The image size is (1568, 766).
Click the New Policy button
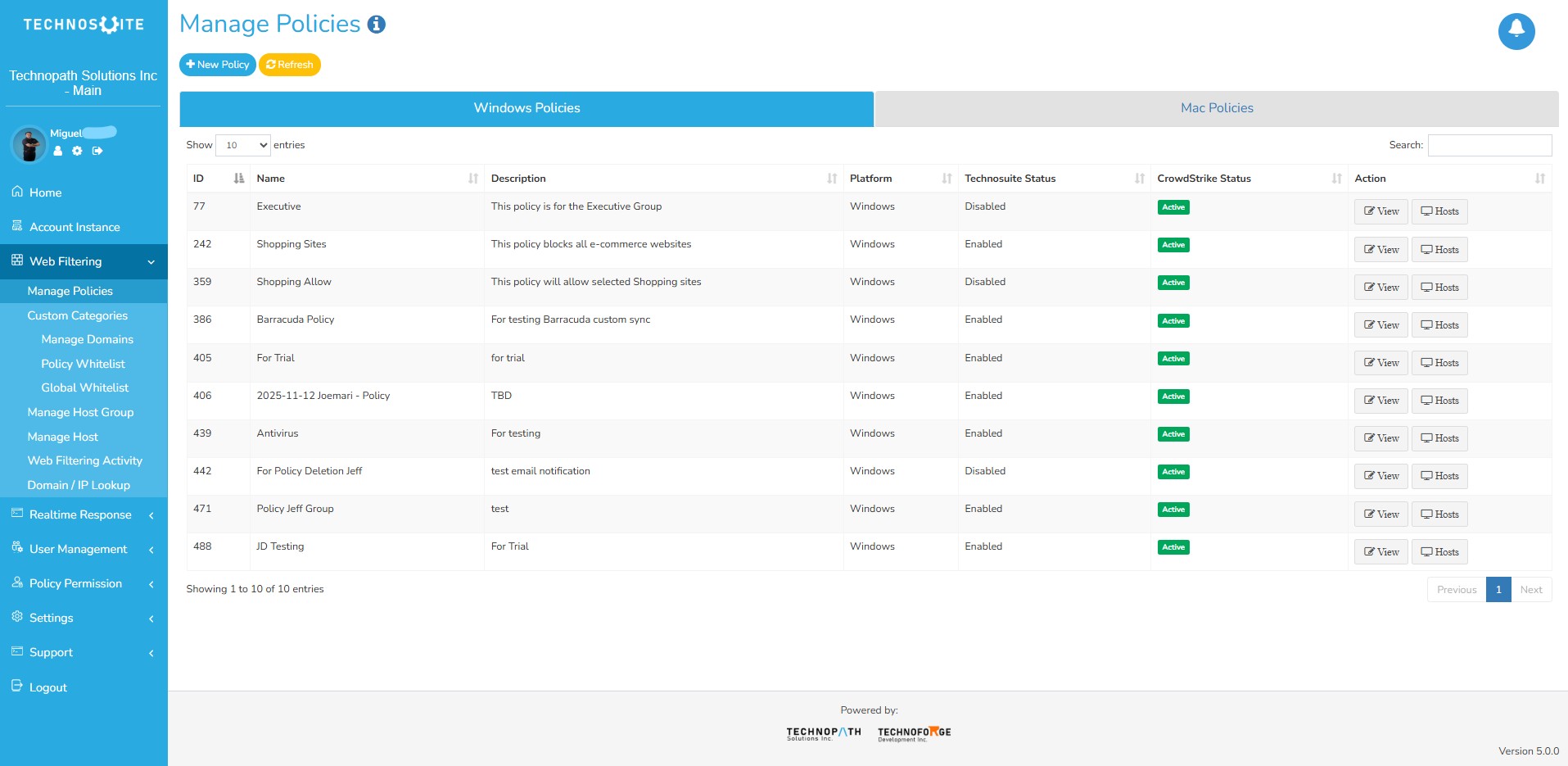pyautogui.click(x=217, y=65)
